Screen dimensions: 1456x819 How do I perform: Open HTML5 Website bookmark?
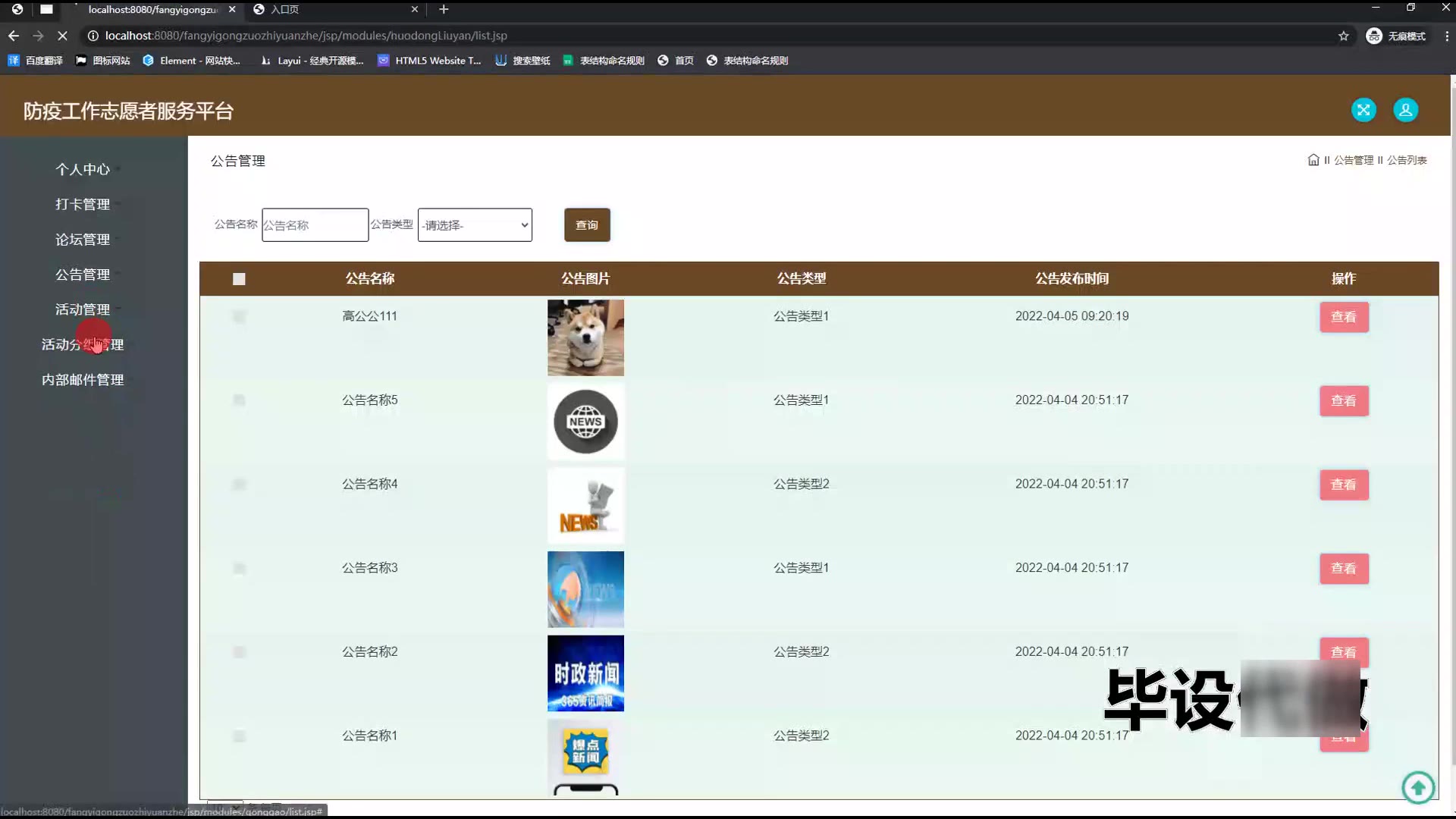pos(430,61)
